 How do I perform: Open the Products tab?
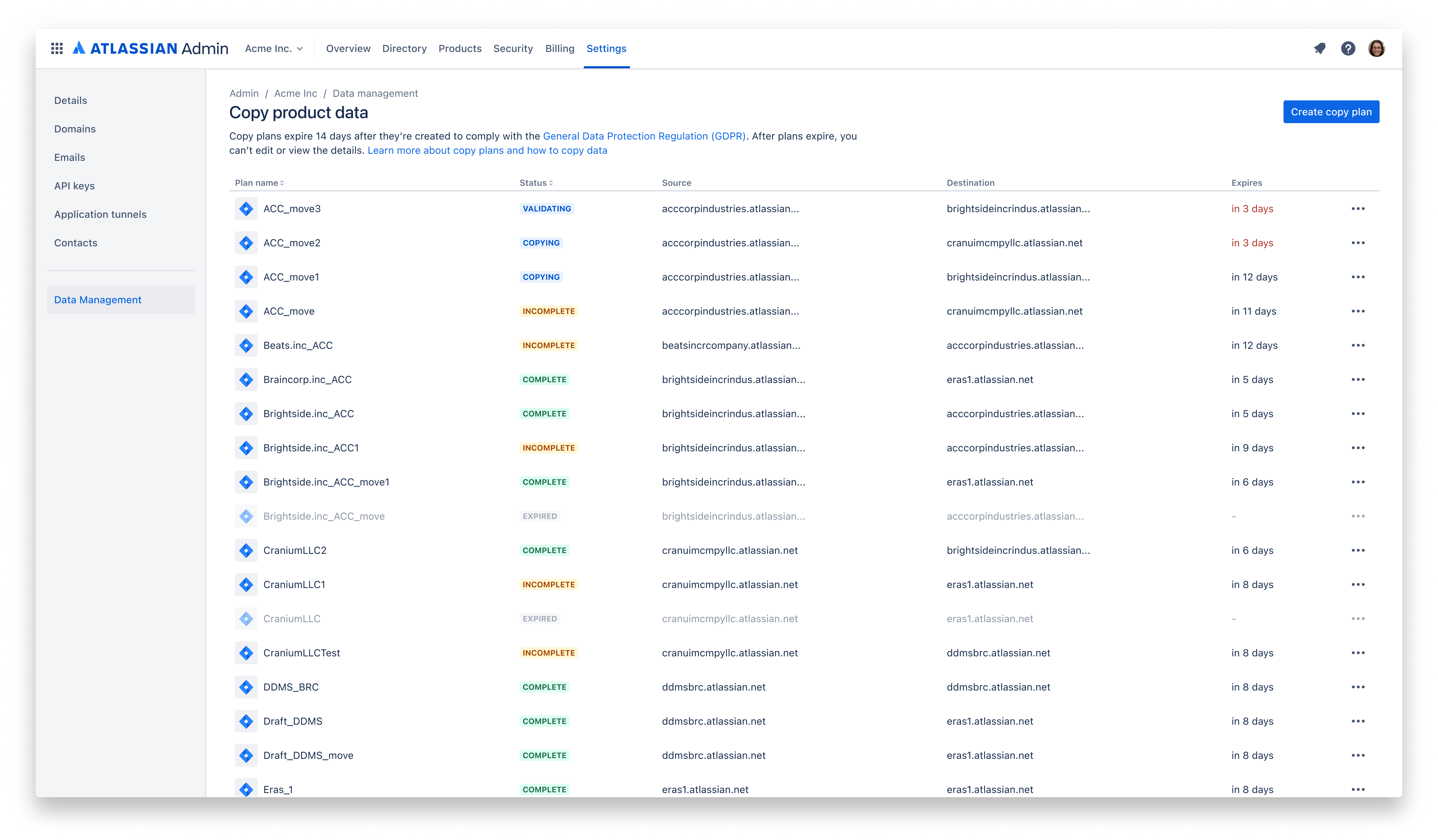pyautogui.click(x=460, y=48)
